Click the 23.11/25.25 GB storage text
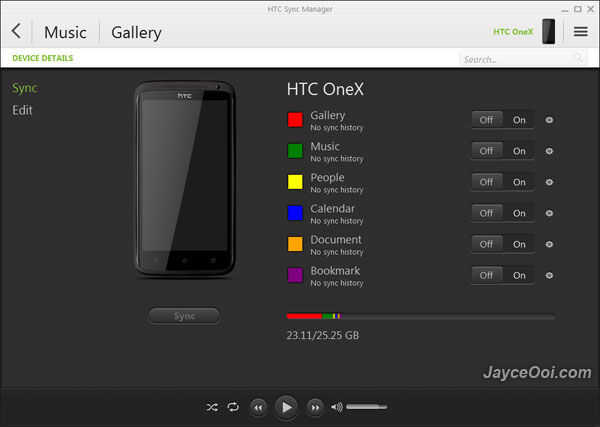The width and height of the screenshot is (600, 427). click(323, 336)
